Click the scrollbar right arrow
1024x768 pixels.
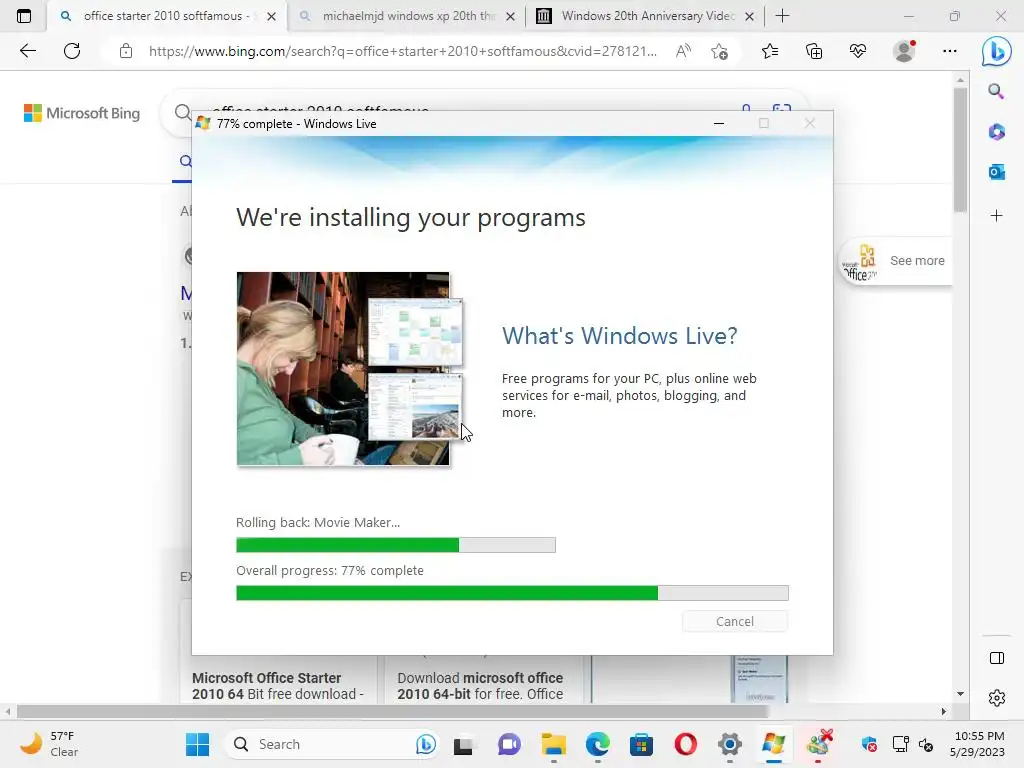coord(943,711)
